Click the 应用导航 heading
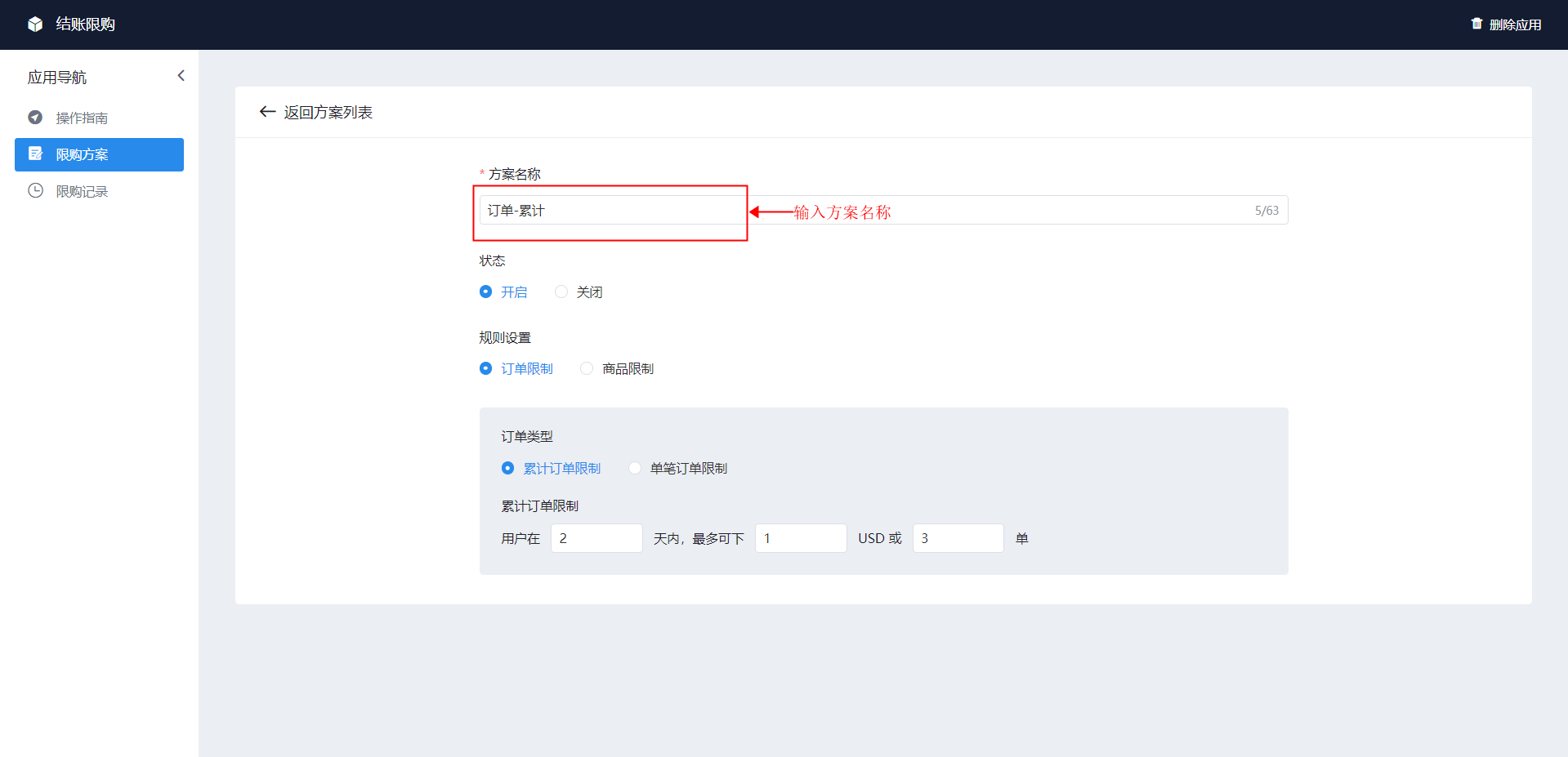The width and height of the screenshot is (1568, 757). (x=57, y=77)
